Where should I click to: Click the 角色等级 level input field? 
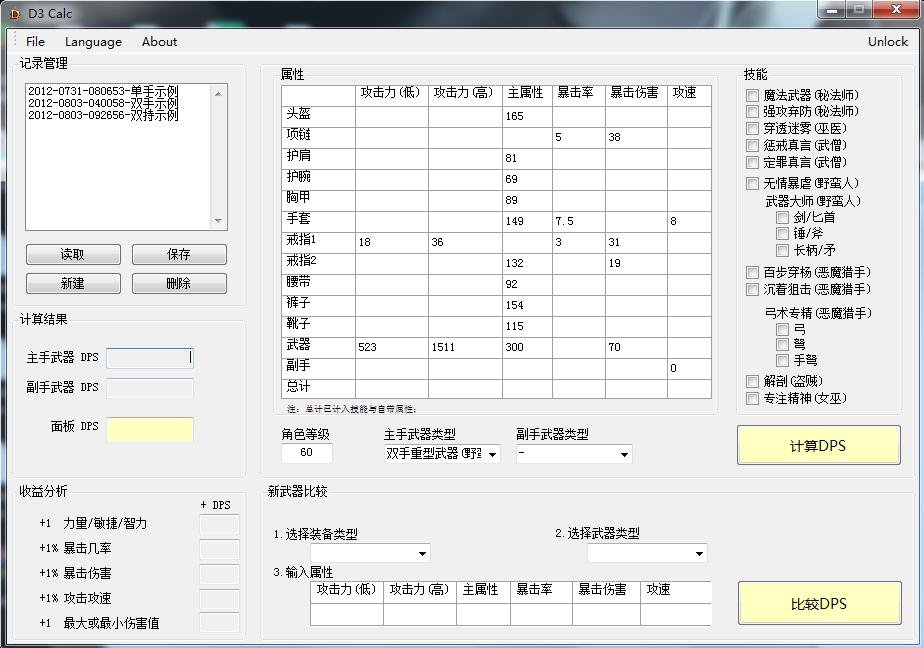pyautogui.click(x=306, y=454)
